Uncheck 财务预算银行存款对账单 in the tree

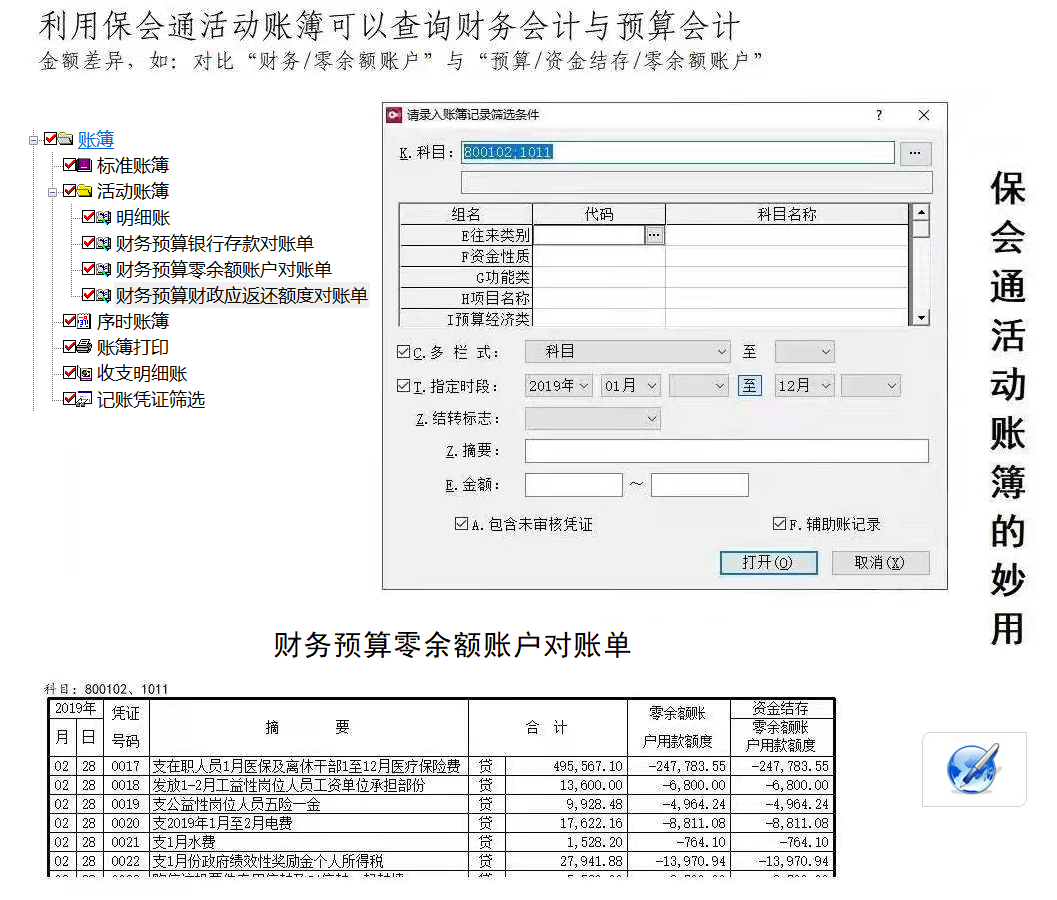(88, 242)
